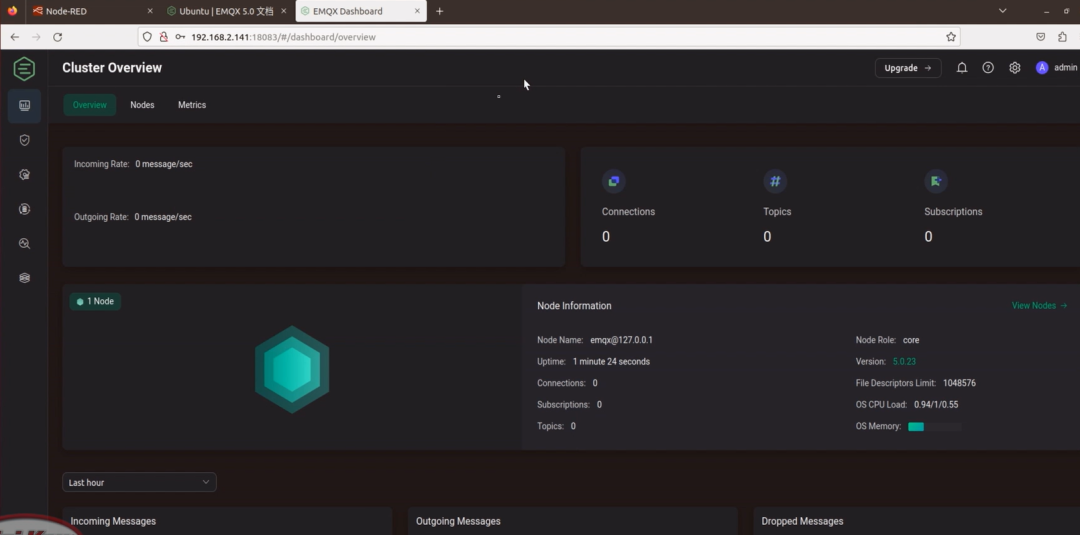Switch to the Ubuntu EMQX 5.0 tab
1080x535 pixels.
pos(227,11)
